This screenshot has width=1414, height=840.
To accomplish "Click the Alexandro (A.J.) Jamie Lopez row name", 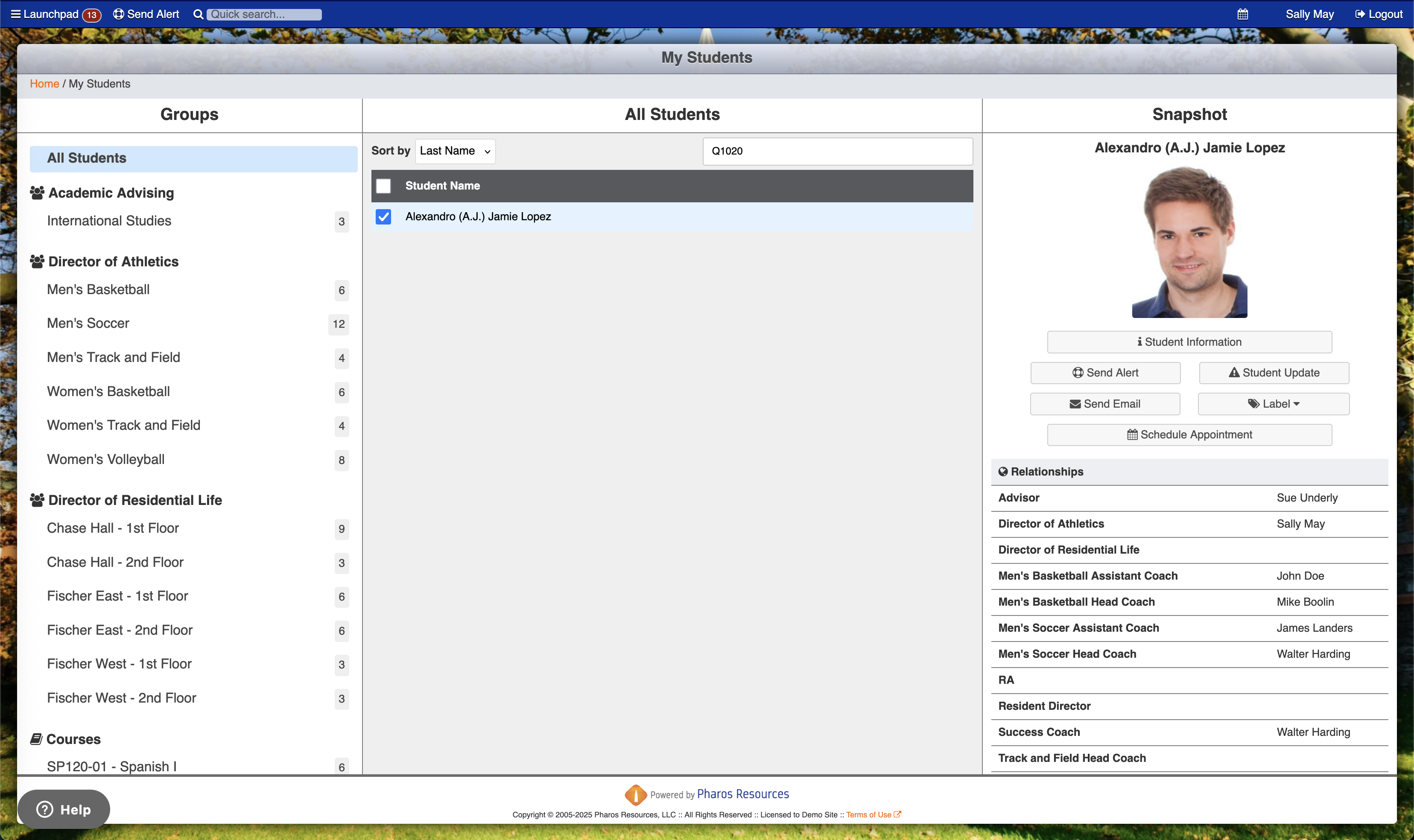I will (x=478, y=216).
